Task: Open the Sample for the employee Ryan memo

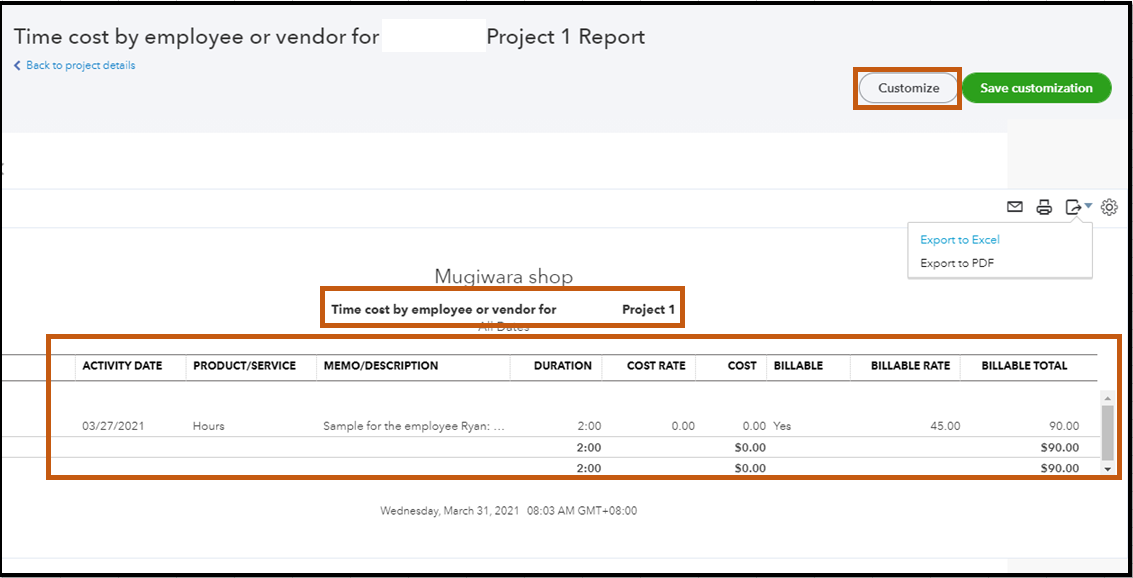Action: [414, 426]
